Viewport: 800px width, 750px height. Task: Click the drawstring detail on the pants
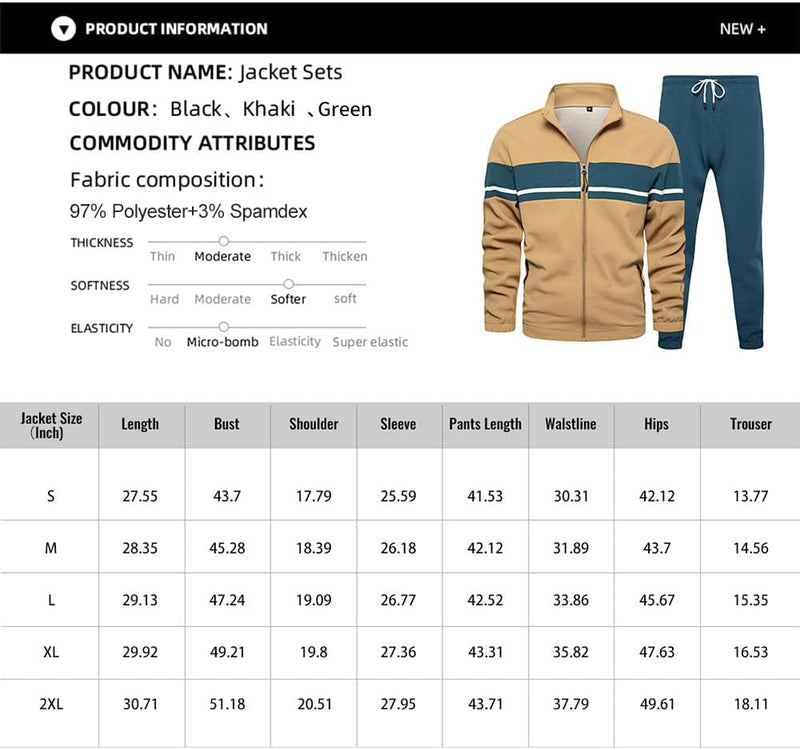pos(711,88)
